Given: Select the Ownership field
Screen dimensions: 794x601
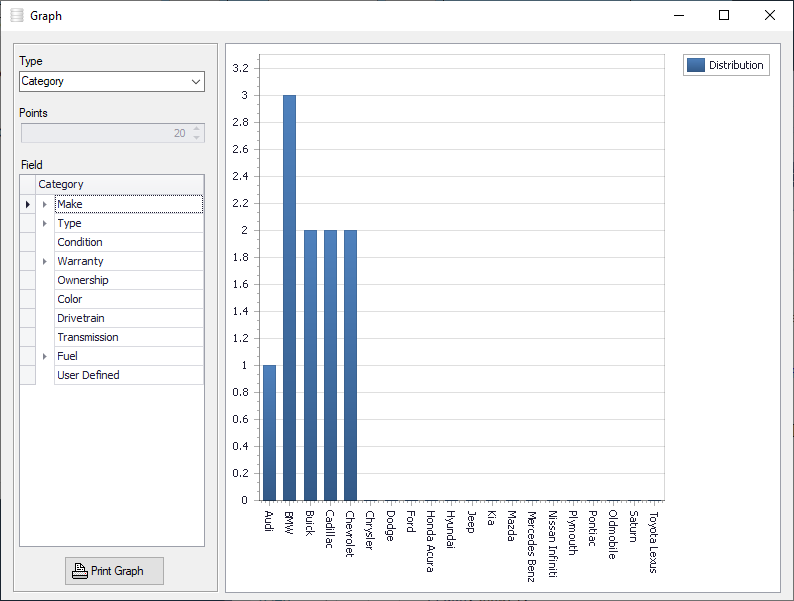Looking at the screenshot, I should [x=129, y=280].
